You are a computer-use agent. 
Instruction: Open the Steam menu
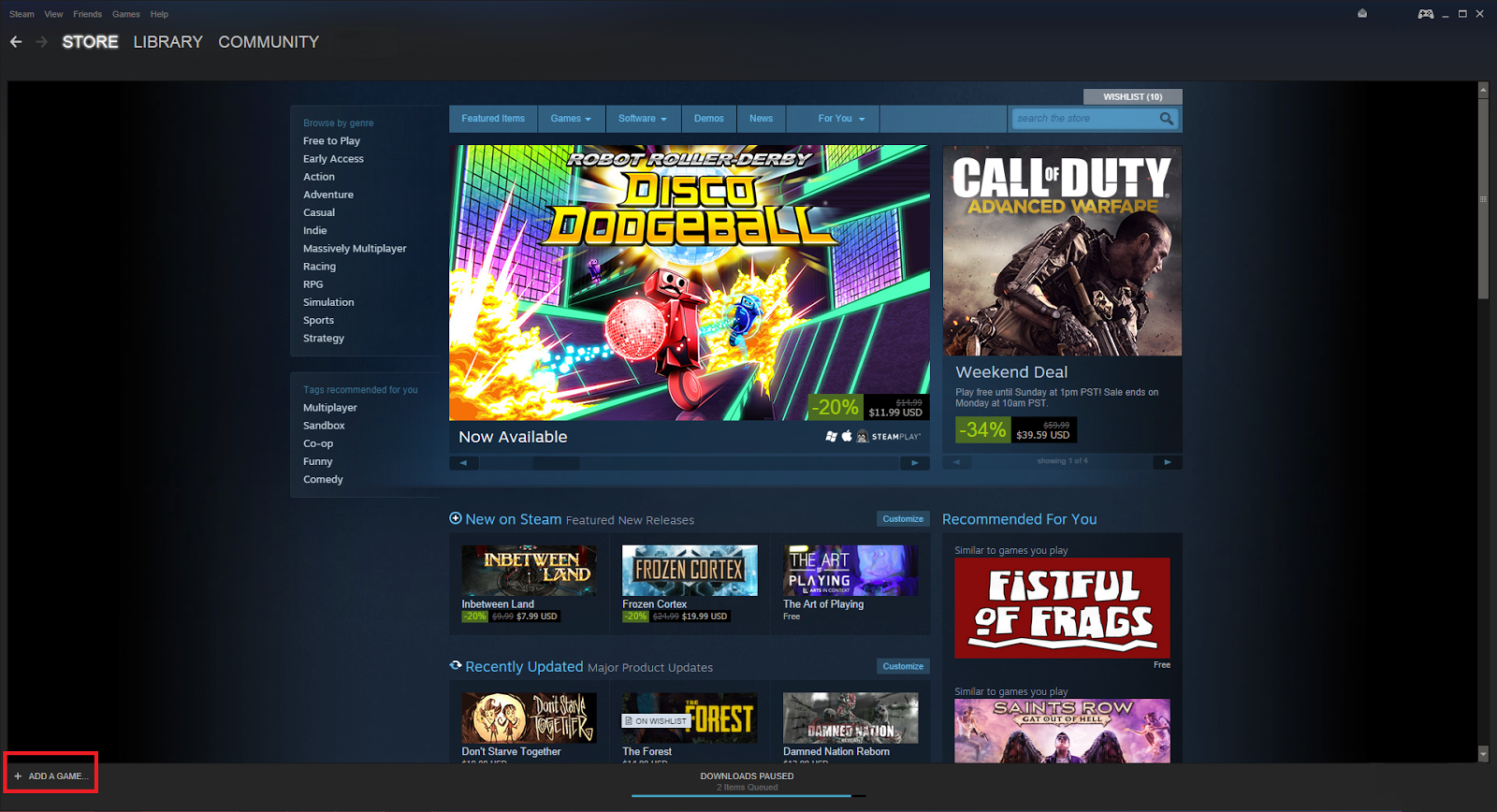(x=22, y=14)
